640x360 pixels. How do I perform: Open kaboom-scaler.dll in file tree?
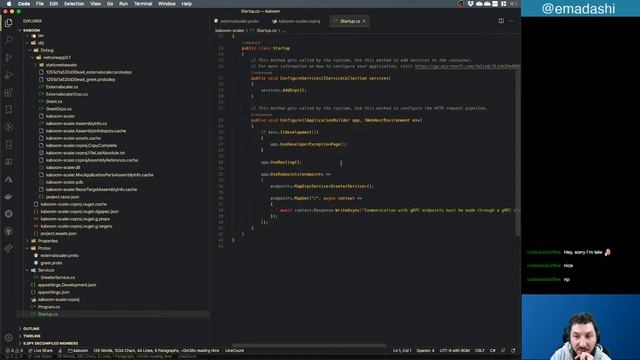click(63, 167)
